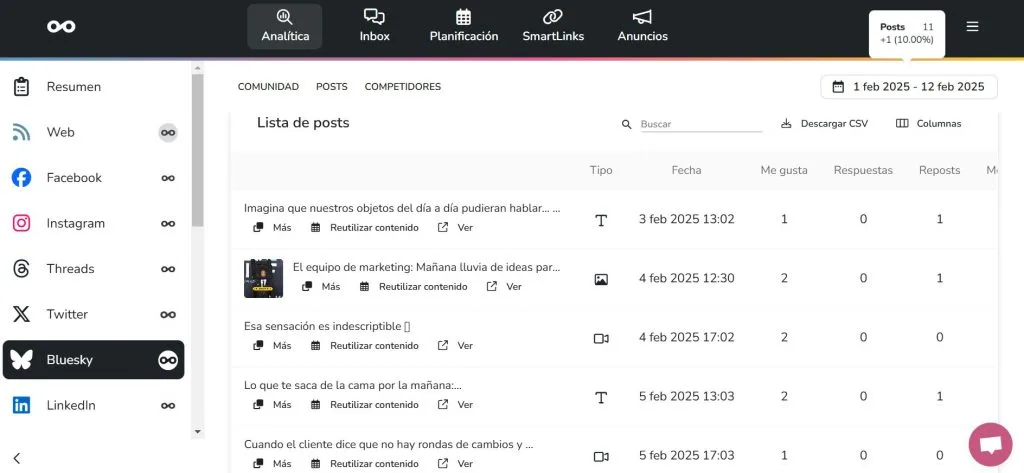Image resolution: width=1024 pixels, height=473 pixels.
Task: Open the Analítica section
Action: click(x=284, y=26)
